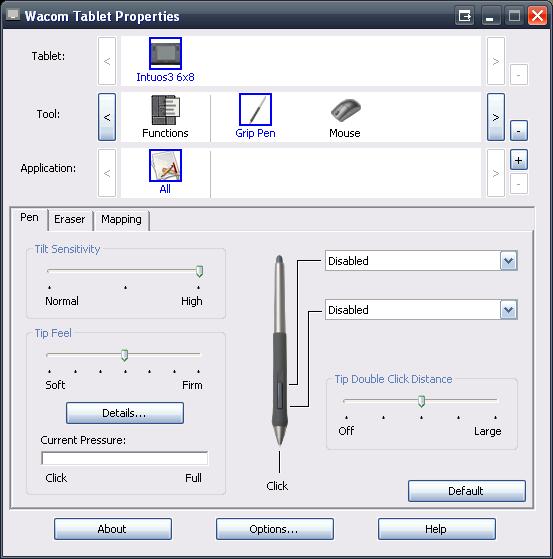Select the All applications icon

pyautogui.click(x=165, y=165)
